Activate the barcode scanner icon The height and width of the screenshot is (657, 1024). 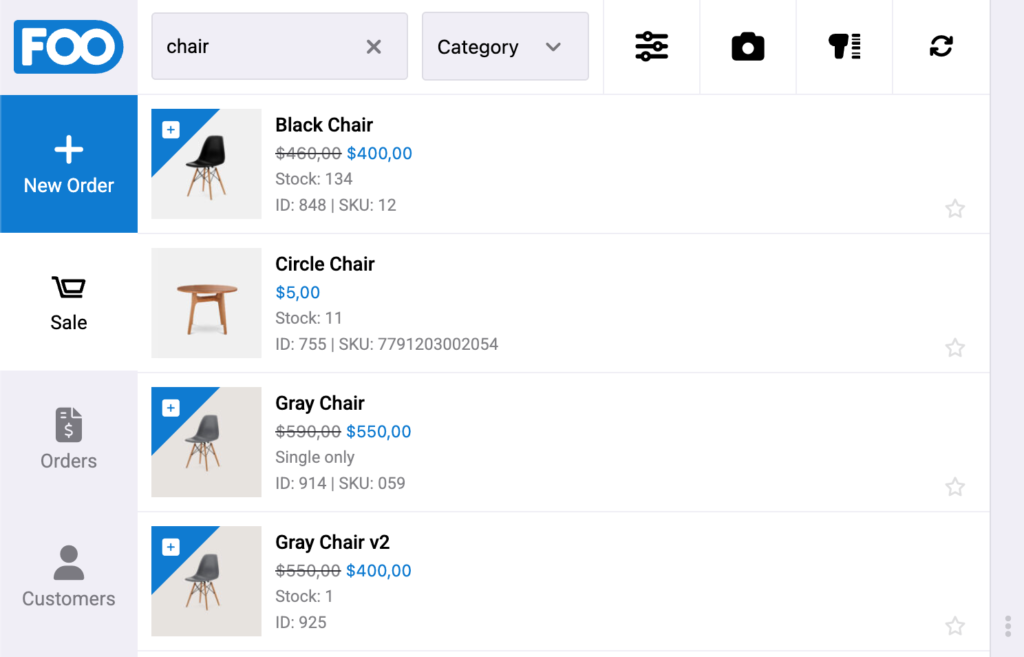pos(844,46)
